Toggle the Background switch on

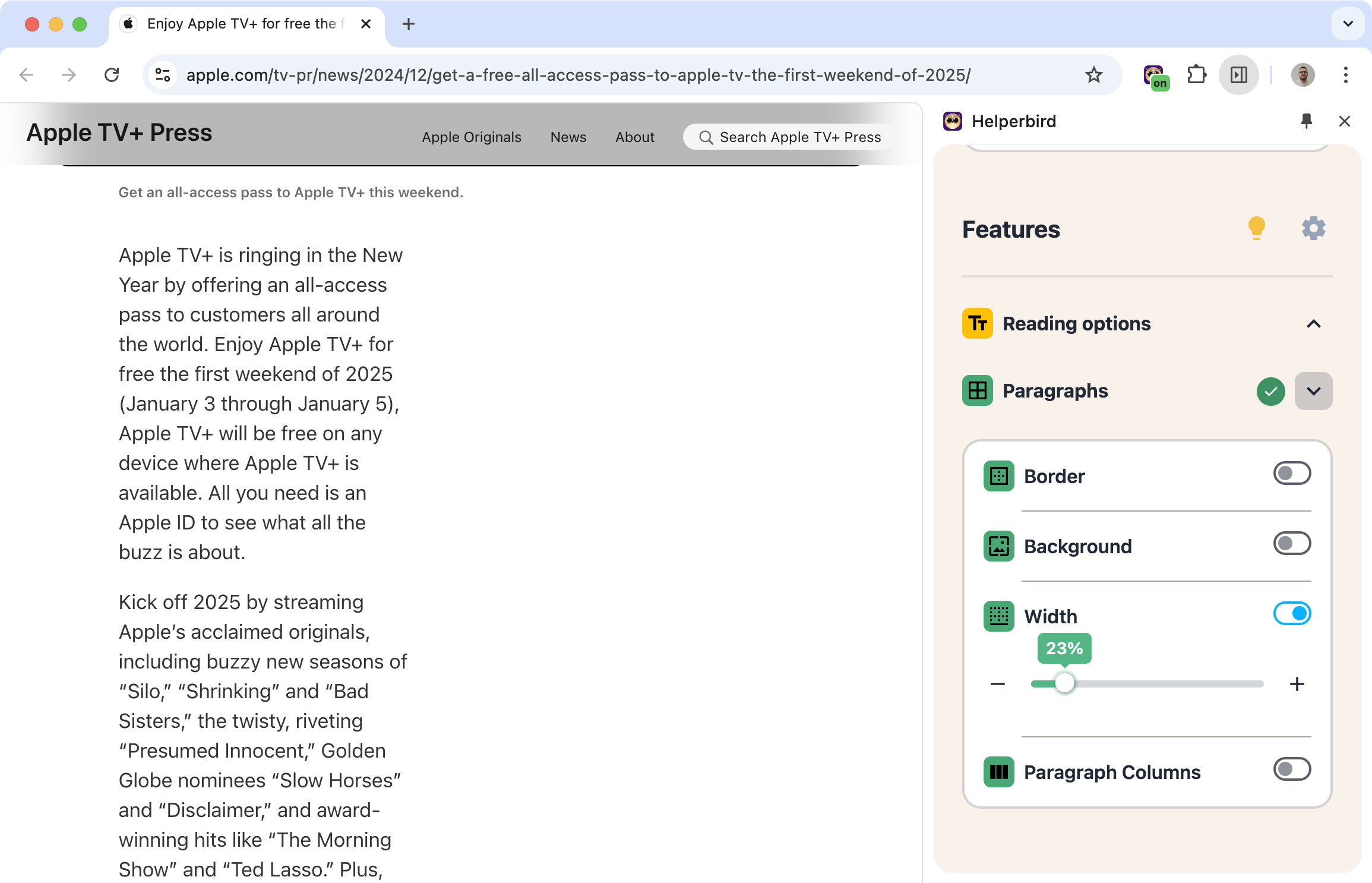1290,544
